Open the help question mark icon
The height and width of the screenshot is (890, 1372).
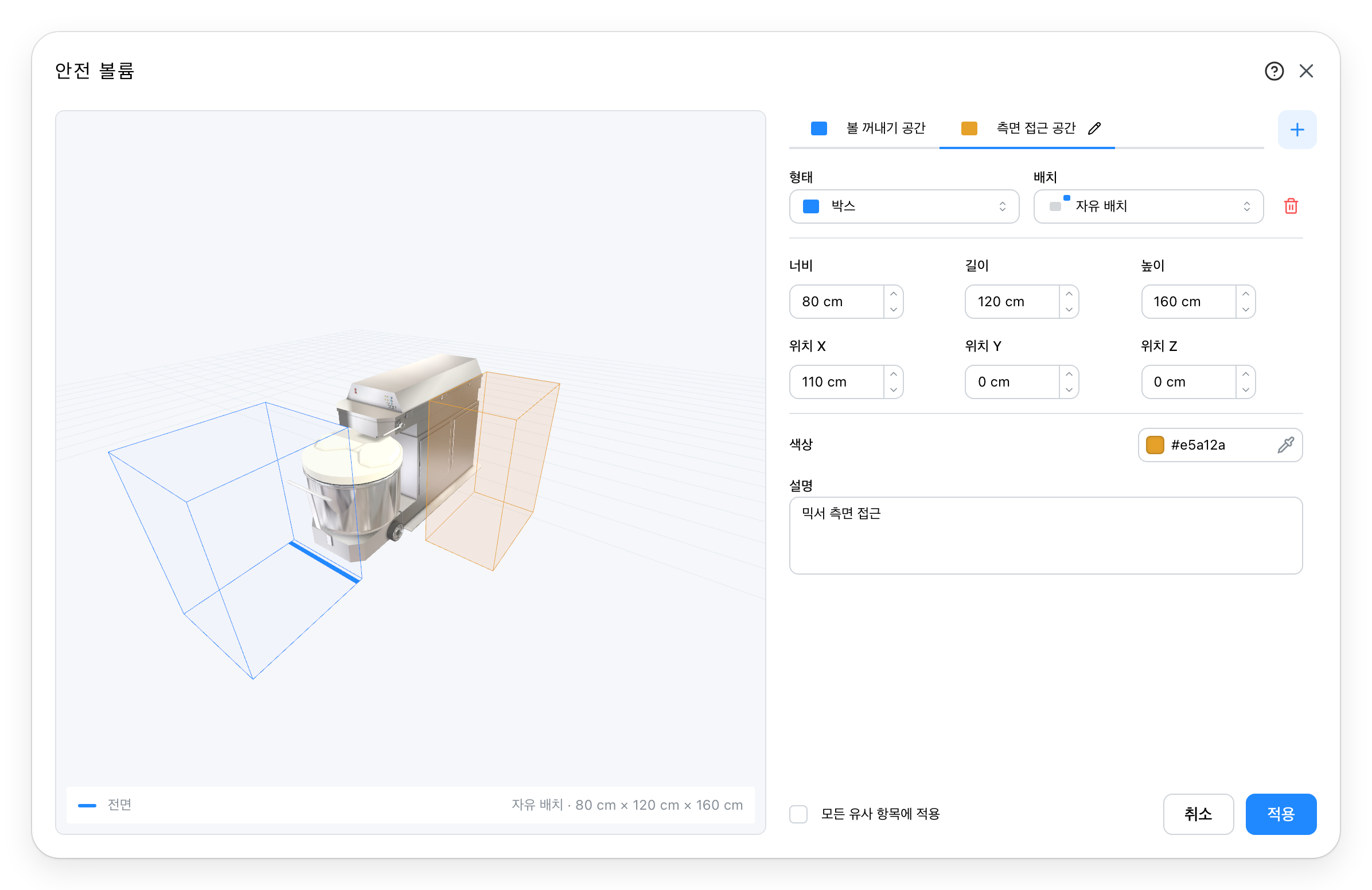[1274, 71]
